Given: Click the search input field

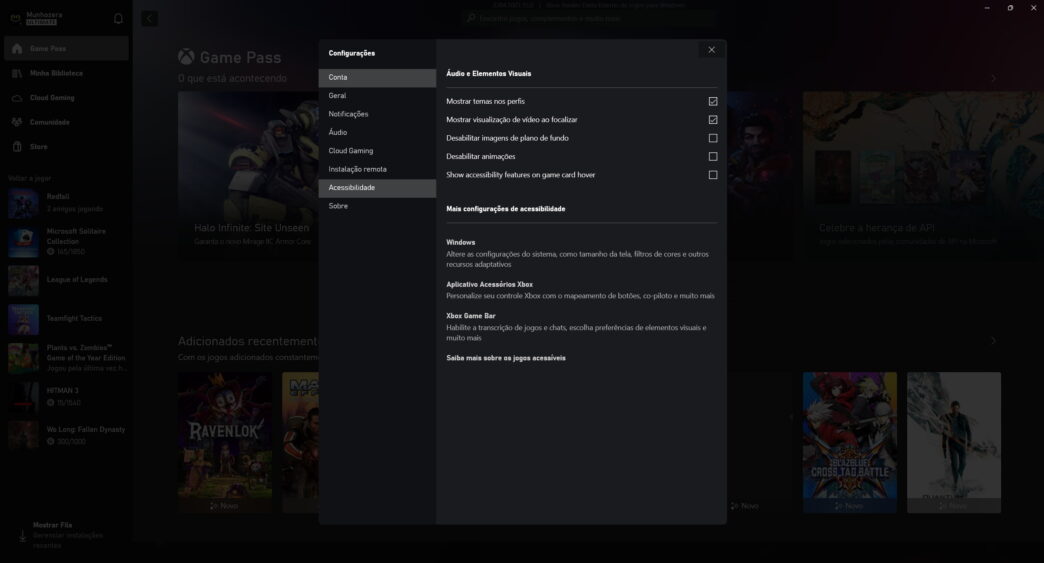Looking at the screenshot, I should click(589, 19).
